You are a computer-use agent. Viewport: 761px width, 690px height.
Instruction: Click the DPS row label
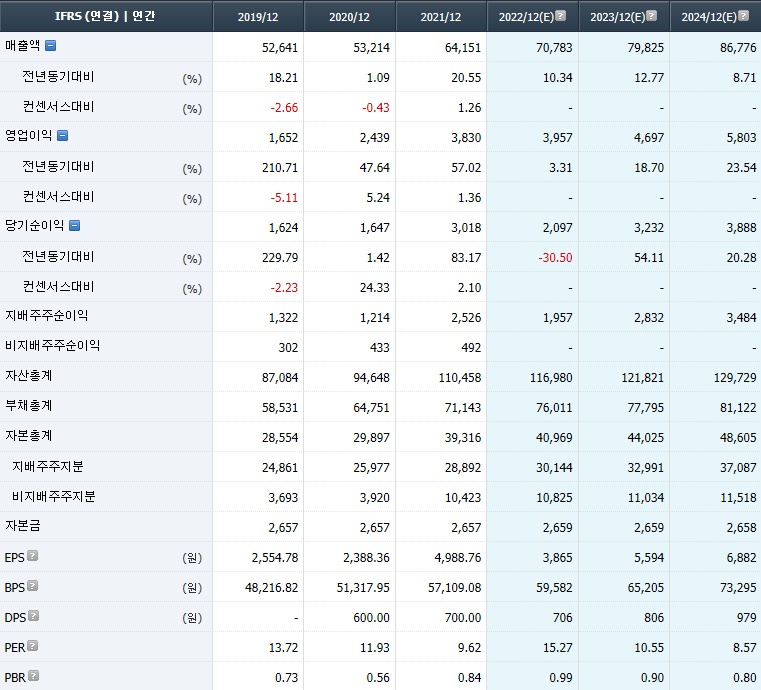pyautogui.click(x=15, y=618)
